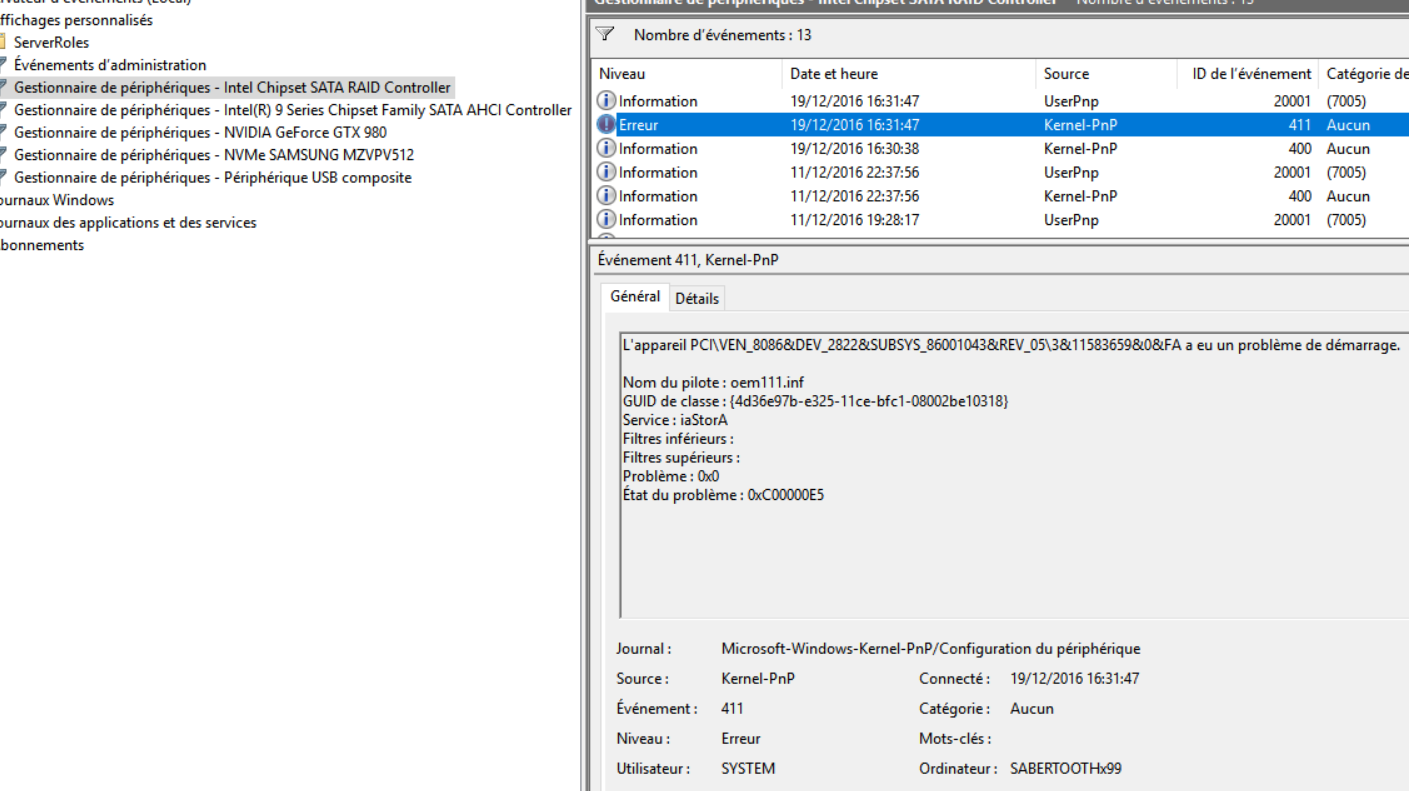The height and width of the screenshot is (791, 1409).
Task: Click the GUID de classe line
Action: coord(815,401)
